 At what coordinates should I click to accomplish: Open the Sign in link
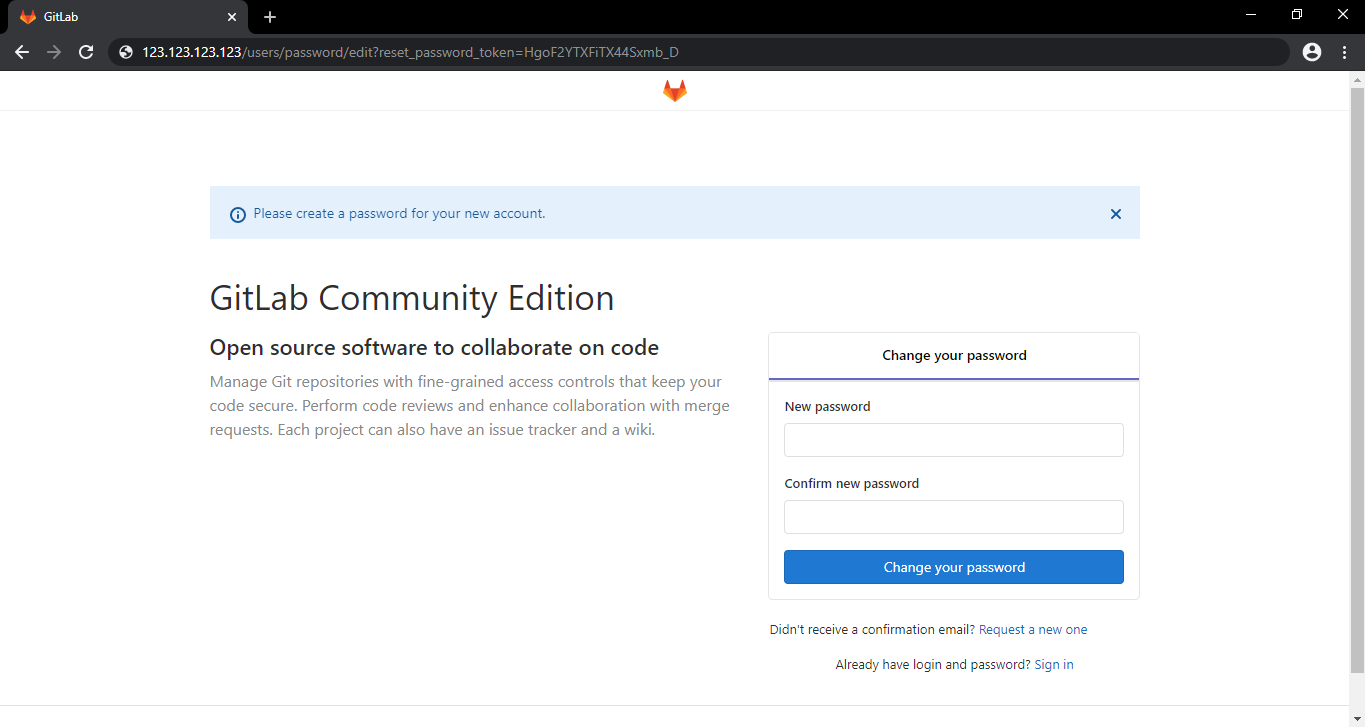pyautogui.click(x=1054, y=665)
